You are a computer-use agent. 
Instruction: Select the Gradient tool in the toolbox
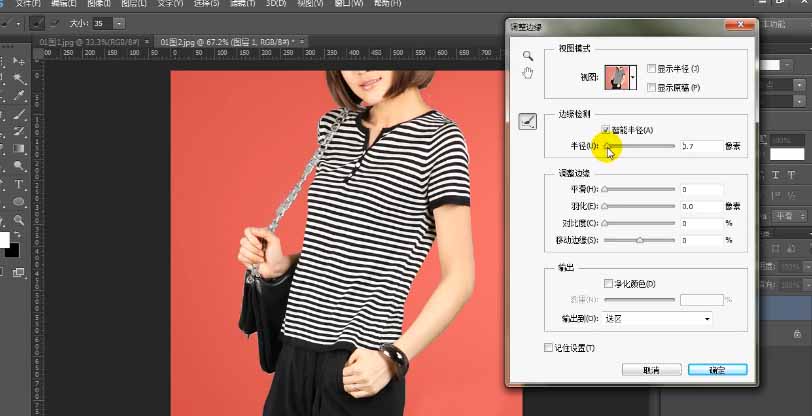[x=19, y=149]
